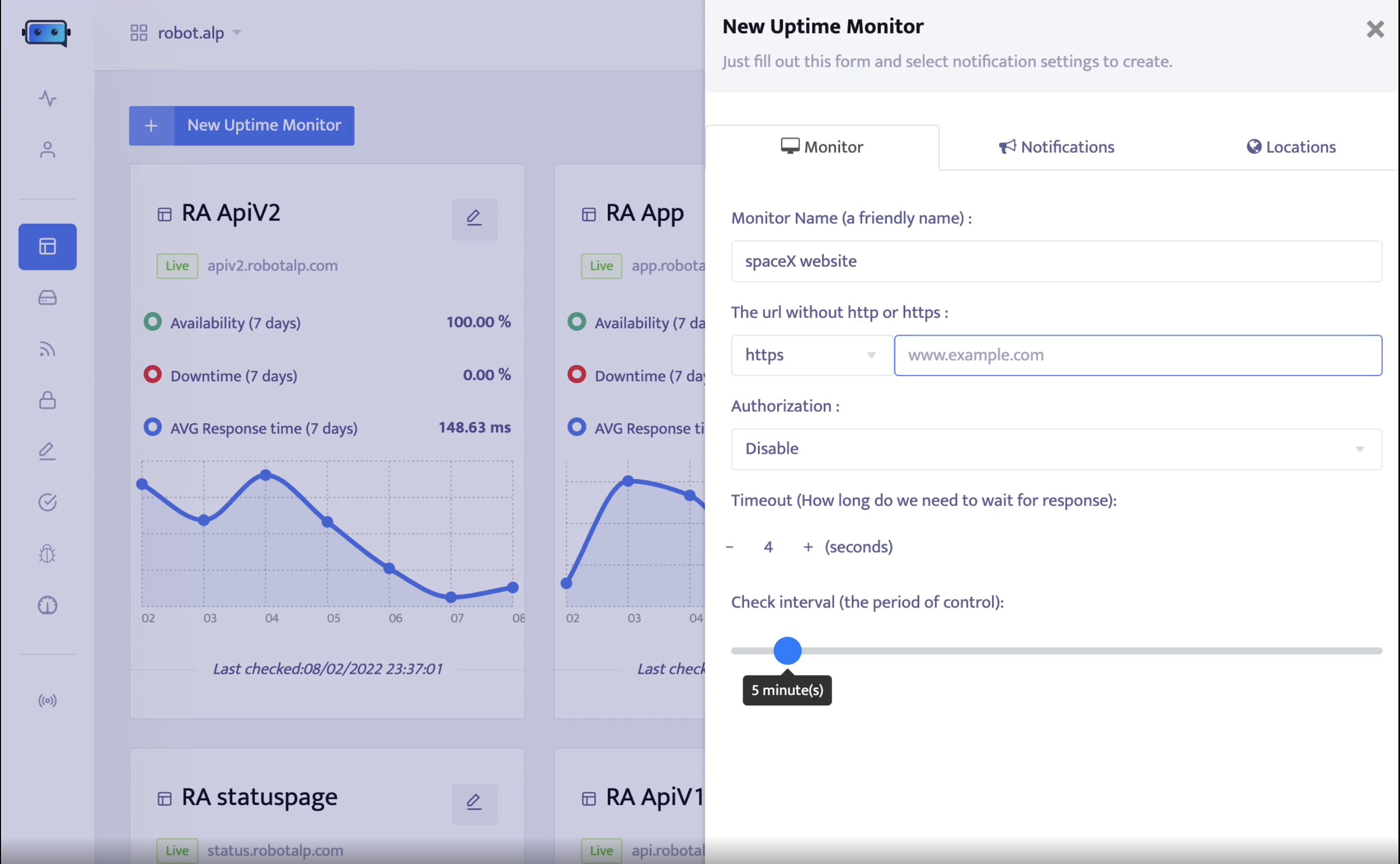Open the user profile sidebar icon
This screenshot has width=1400, height=864.
coord(48,150)
